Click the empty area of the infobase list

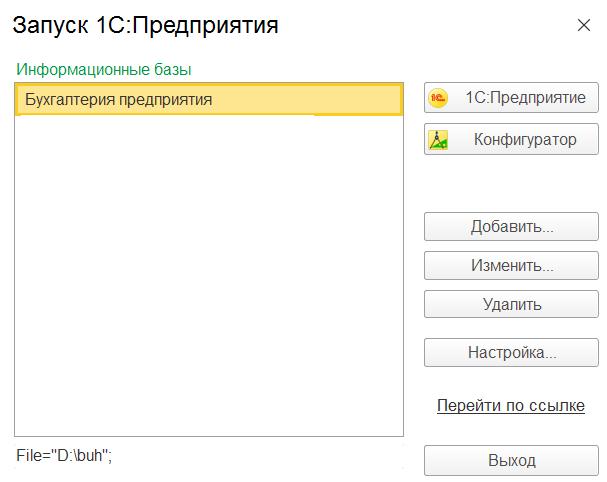208,280
